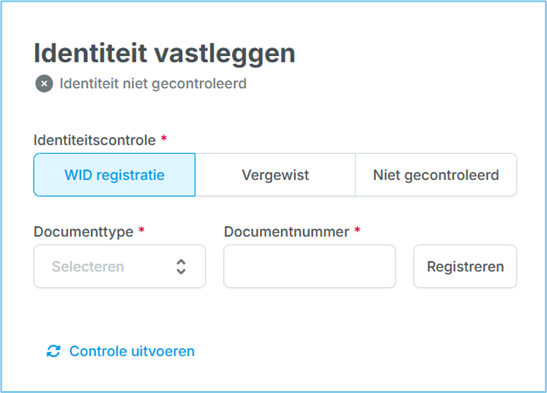Image resolution: width=547 pixels, height=393 pixels.
Task: Choose the Vergewist option
Action: click(275, 175)
